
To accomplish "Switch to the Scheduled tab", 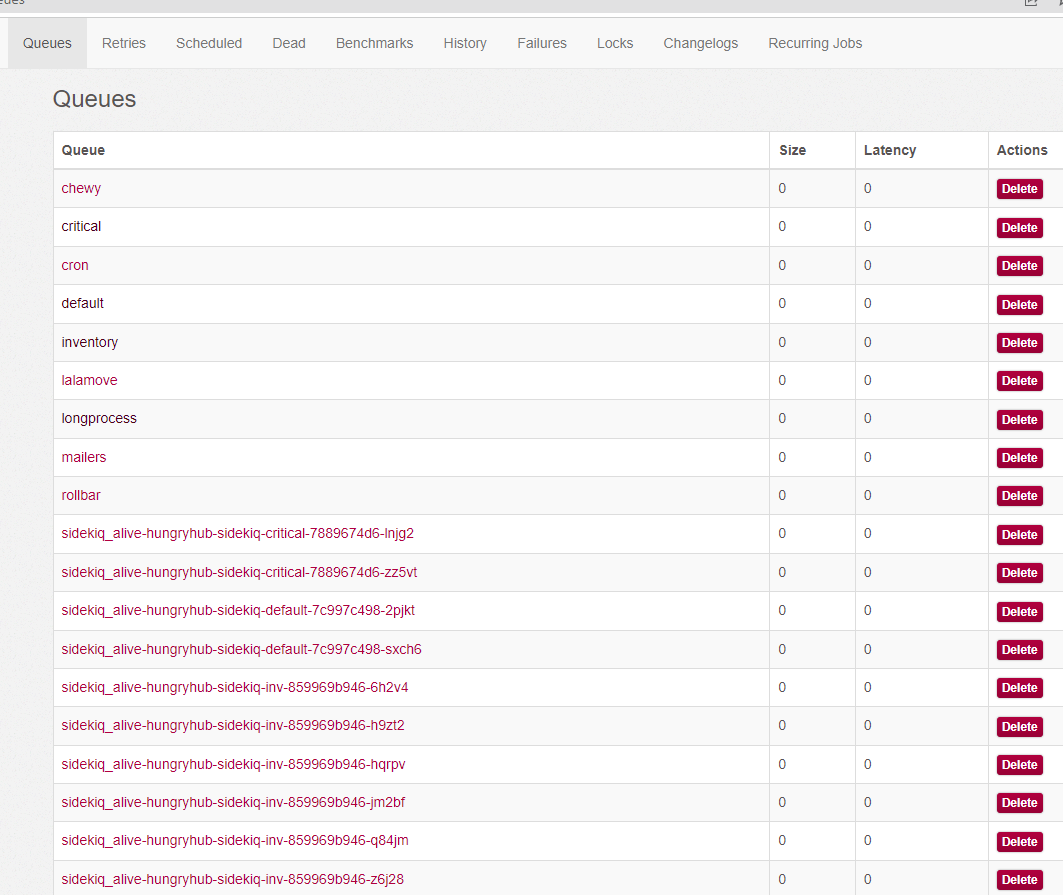I will click(209, 43).
